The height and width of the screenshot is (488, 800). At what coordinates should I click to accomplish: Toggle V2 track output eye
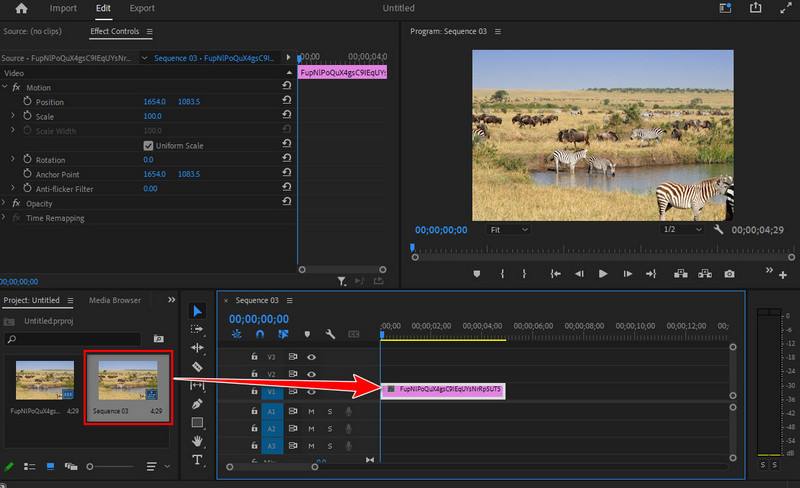click(311, 374)
